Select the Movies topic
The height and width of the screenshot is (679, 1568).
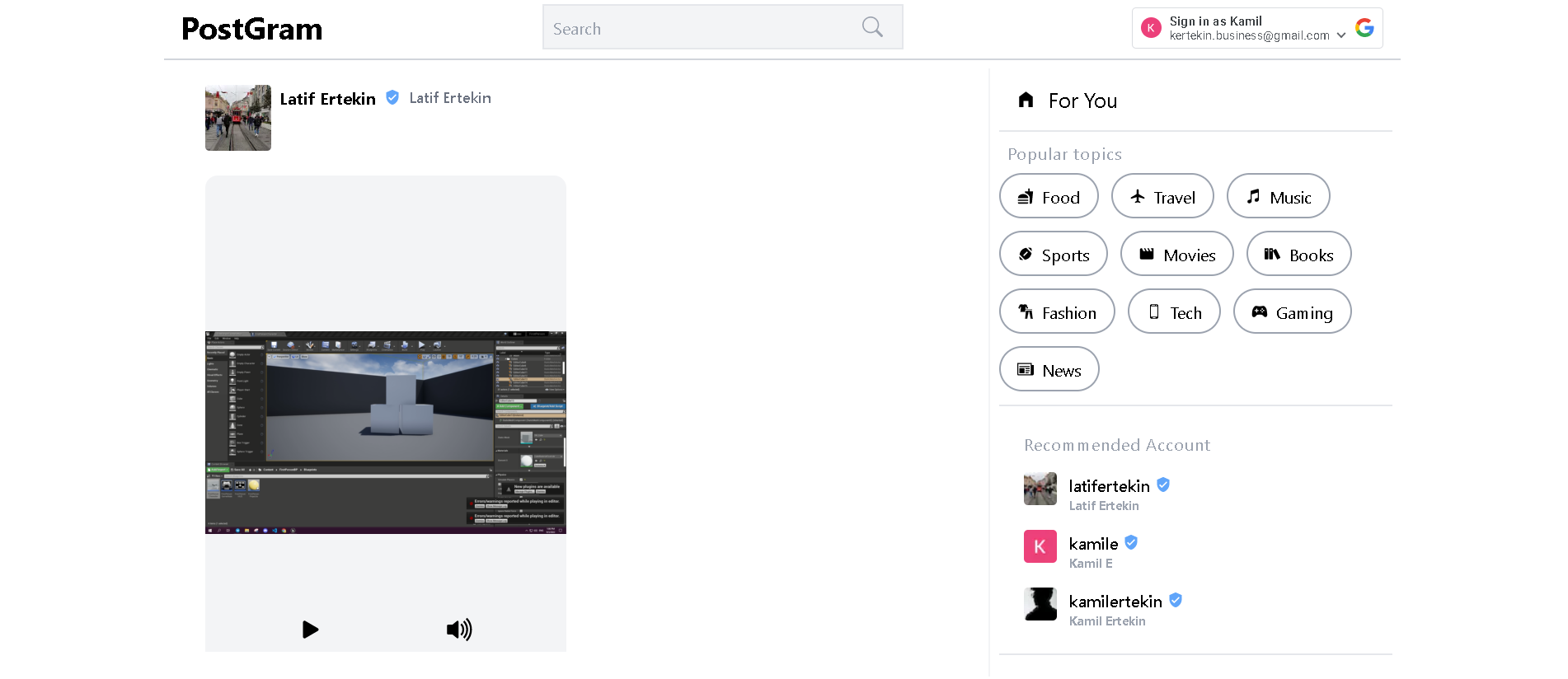[x=1177, y=254]
